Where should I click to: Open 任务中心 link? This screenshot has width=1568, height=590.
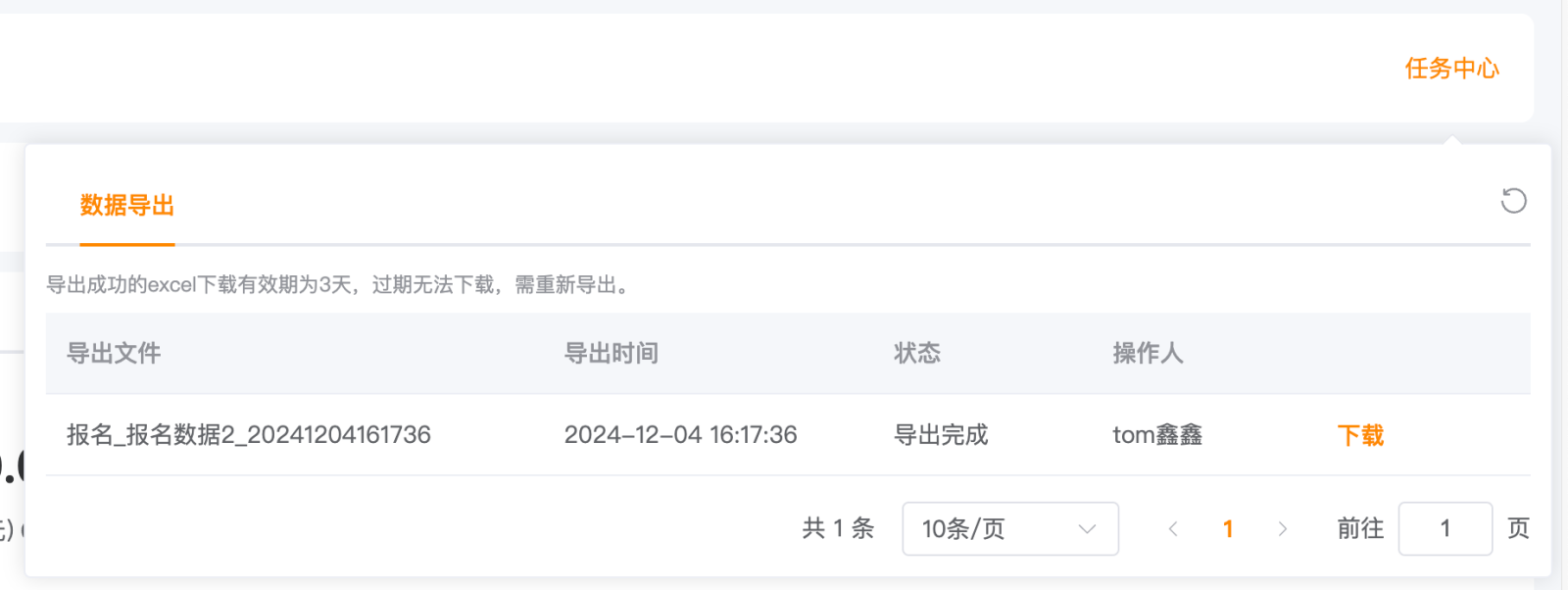coord(1452,69)
